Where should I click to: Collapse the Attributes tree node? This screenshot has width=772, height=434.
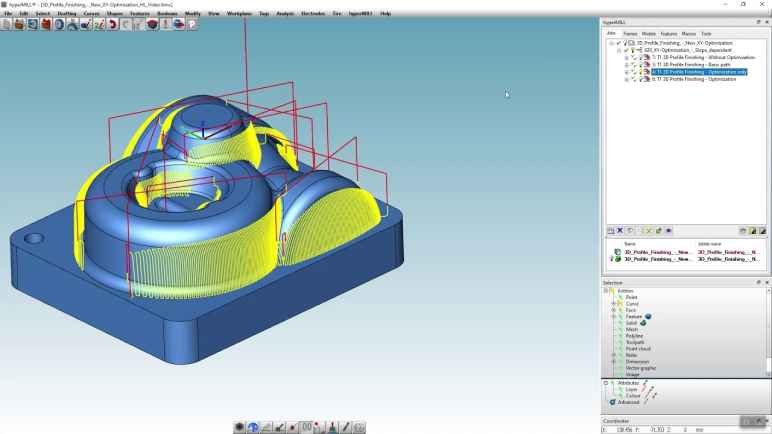coord(606,383)
